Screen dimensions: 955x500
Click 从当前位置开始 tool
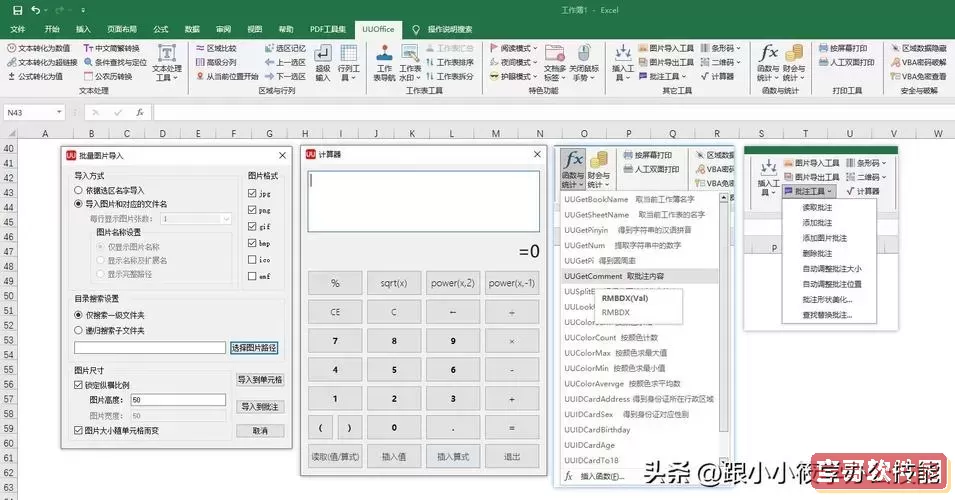(x=227, y=76)
